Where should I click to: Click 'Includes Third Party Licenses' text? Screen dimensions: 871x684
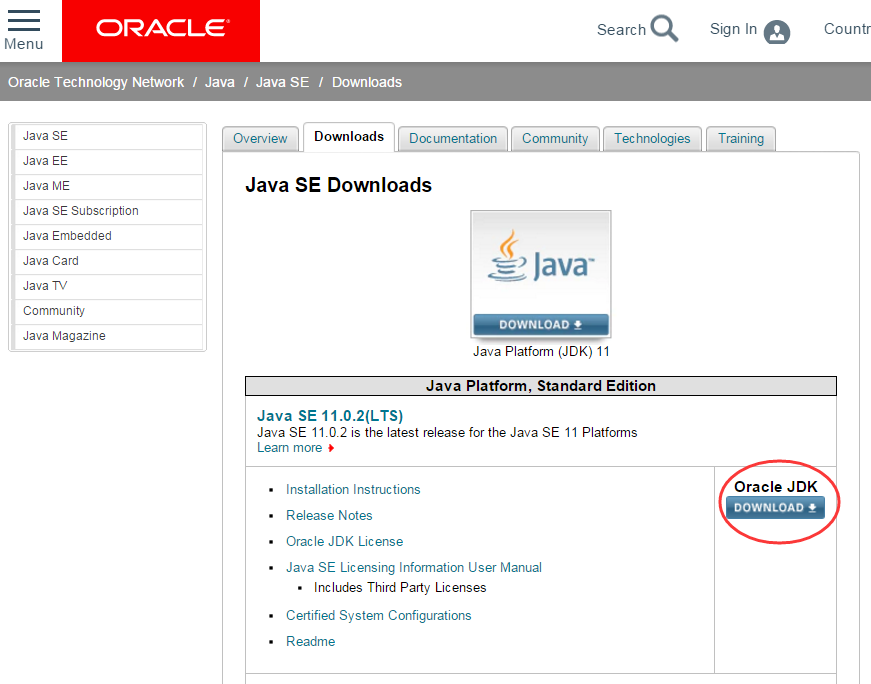click(x=400, y=588)
